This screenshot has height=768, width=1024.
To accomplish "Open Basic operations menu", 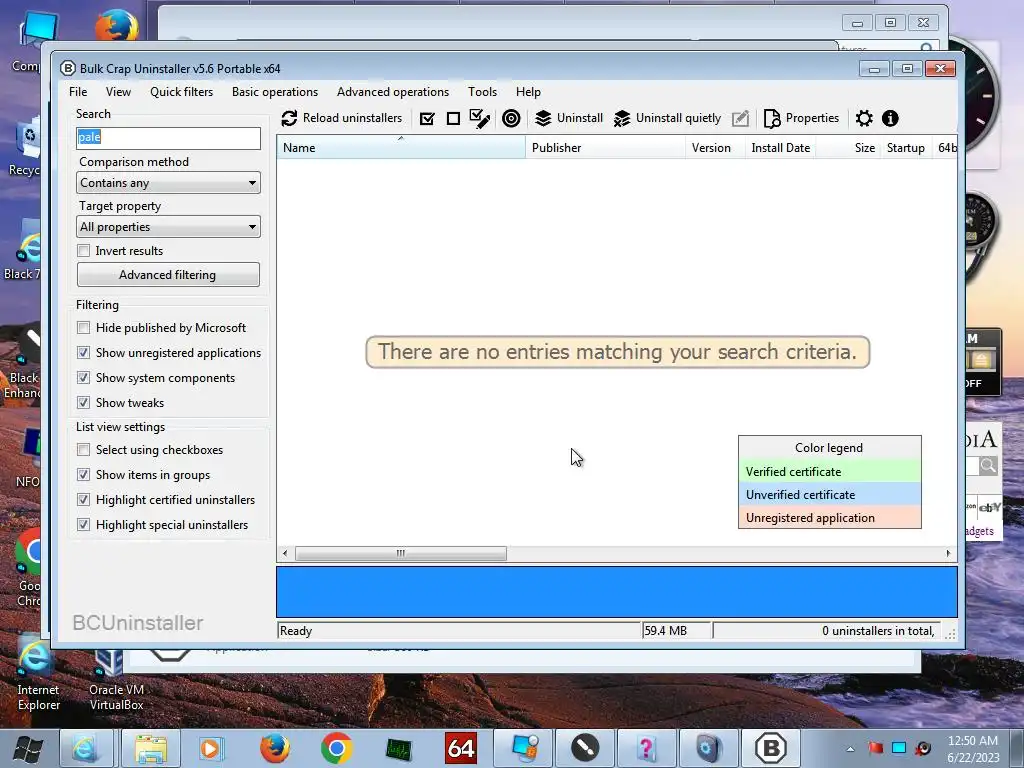I will (275, 92).
